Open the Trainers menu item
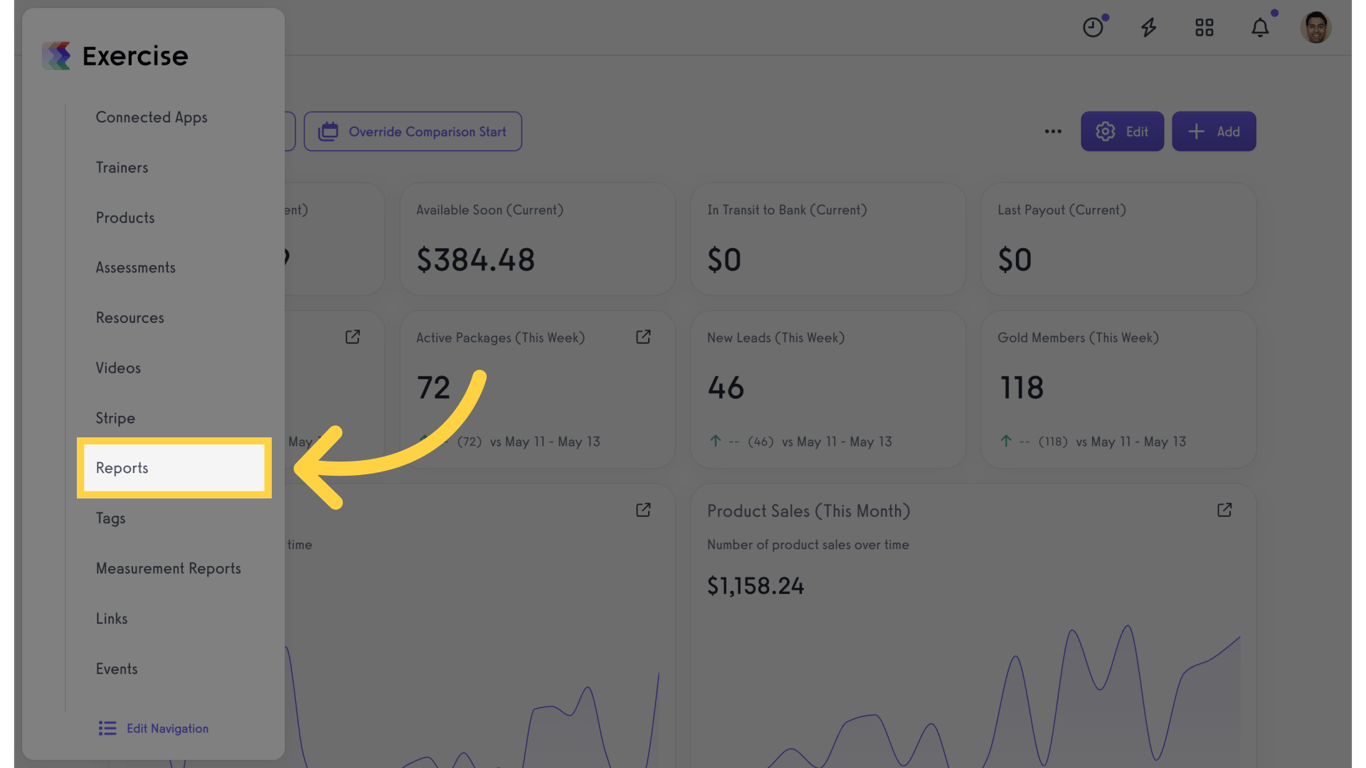1366x768 pixels. click(x=122, y=167)
